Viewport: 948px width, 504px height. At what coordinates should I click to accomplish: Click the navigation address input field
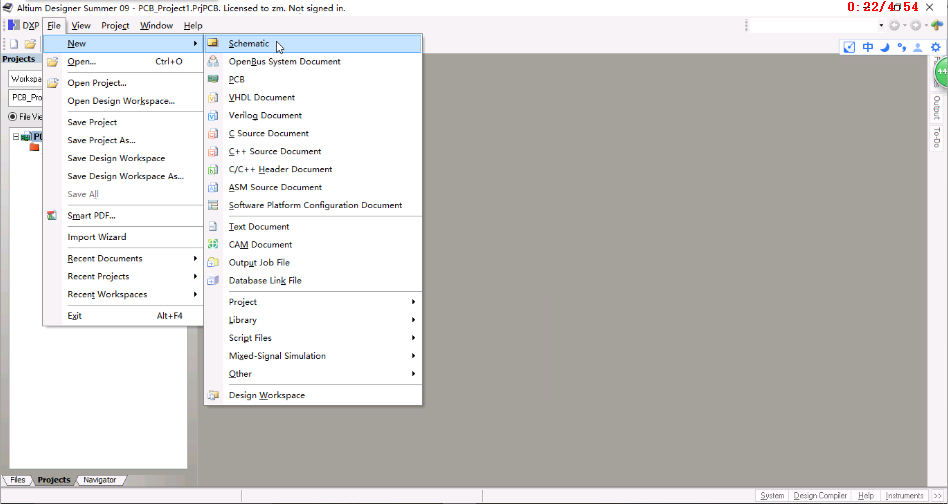click(x=813, y=25)
